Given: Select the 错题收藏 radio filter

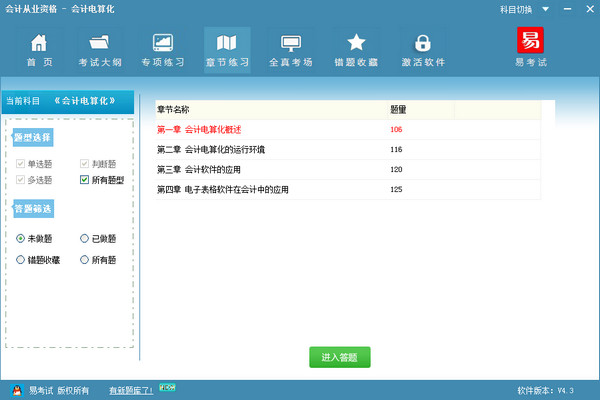Looking at the screenshot, I should 20,260.
